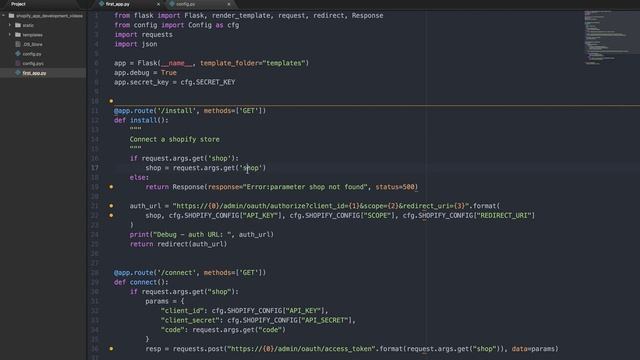Image resolution: width=640 pixels, height=360 pixels.
Task: Click 'json' in the import json line
Action: (x=149, y=44)
